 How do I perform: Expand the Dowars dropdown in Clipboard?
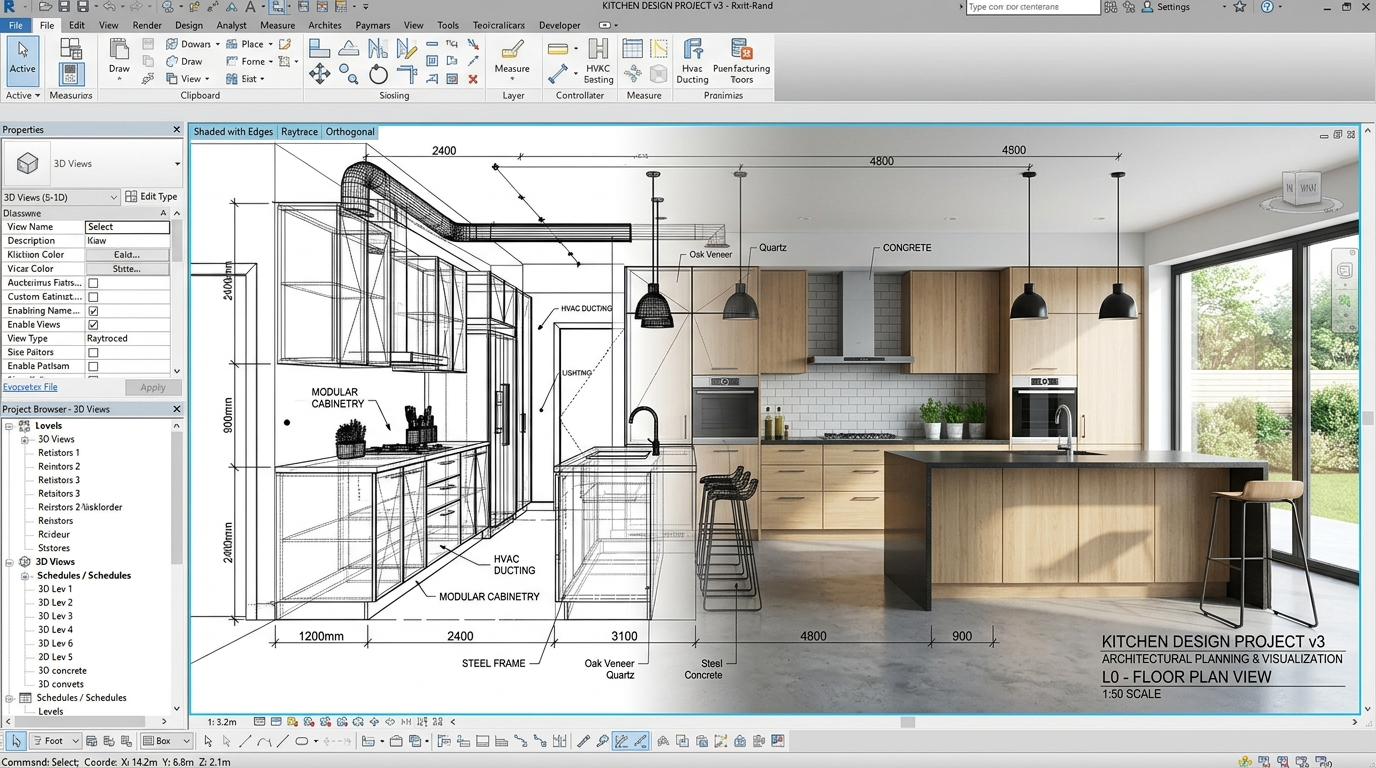pyautogui.click(x=217, y=44)
